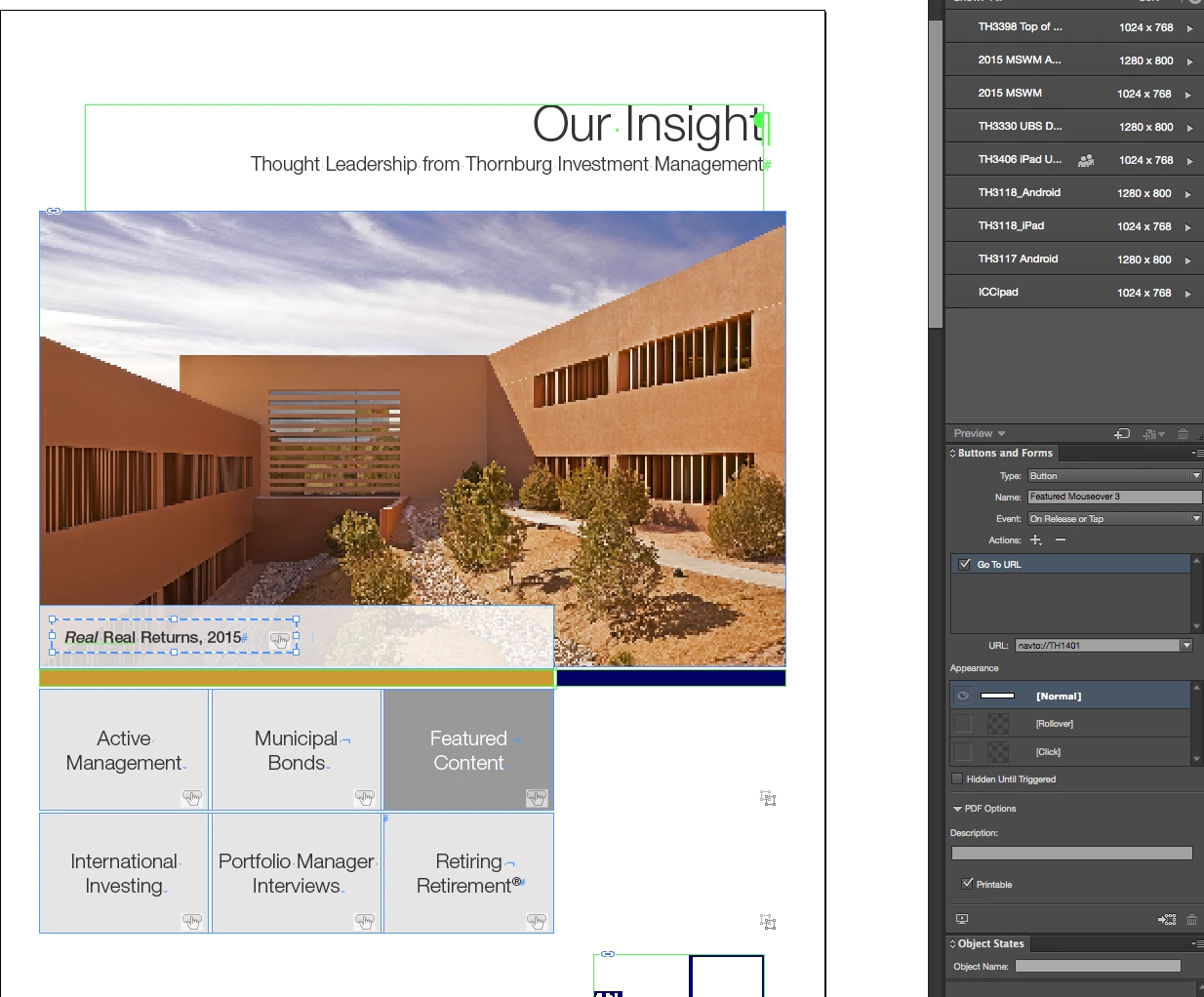Click button icon on Portfolio Manager Interviews tile
Image resolution: width=1204 pixels, height=997 pixels.
tap(364, 921)
